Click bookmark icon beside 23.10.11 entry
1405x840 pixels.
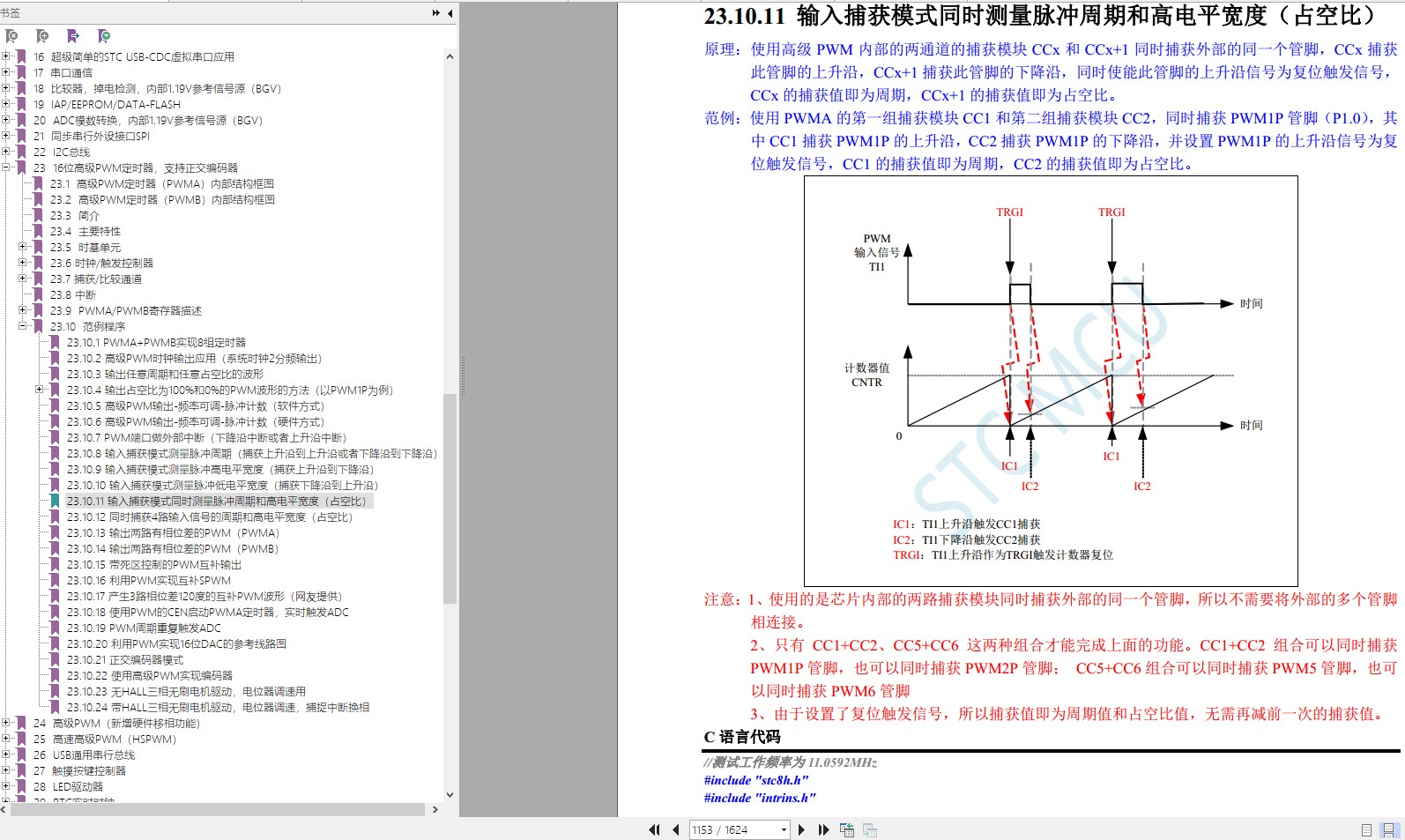click(x=56, y=502)
